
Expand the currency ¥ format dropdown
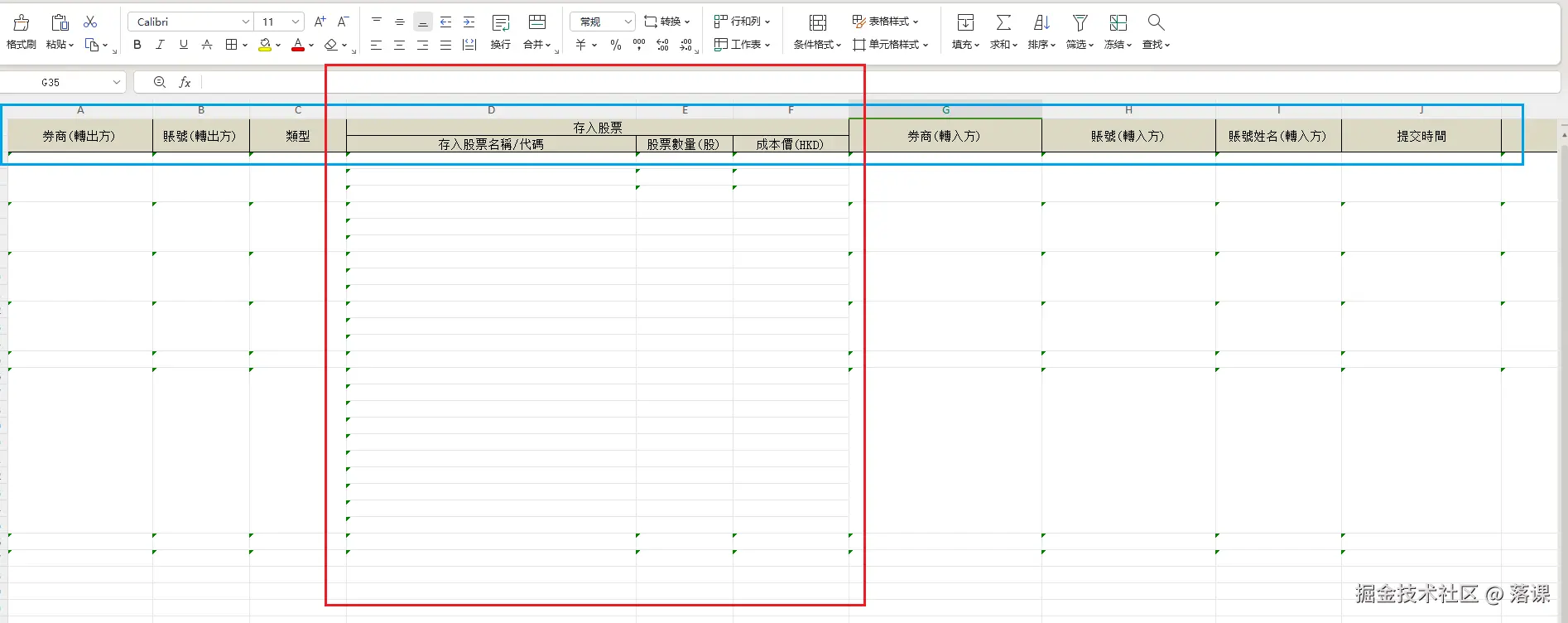tap(594, 46)
